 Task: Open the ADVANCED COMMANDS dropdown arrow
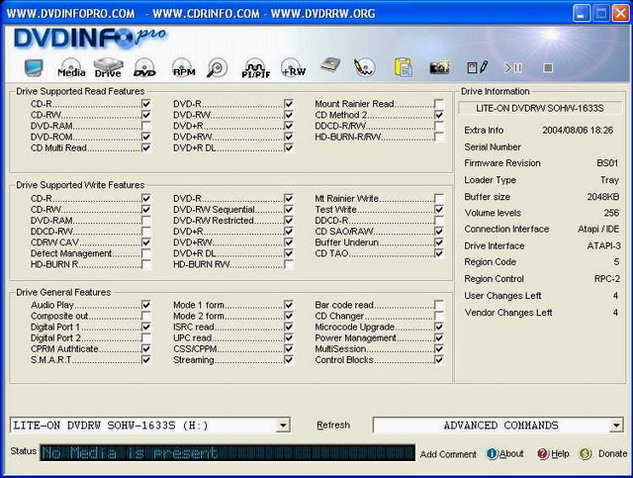tap(616, 425)
